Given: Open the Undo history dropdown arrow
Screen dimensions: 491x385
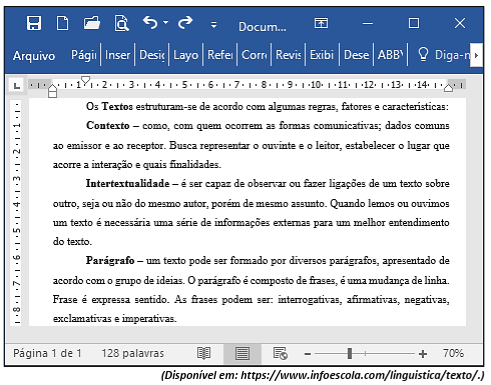Looking at the screenshot, I should click(166, 23).
